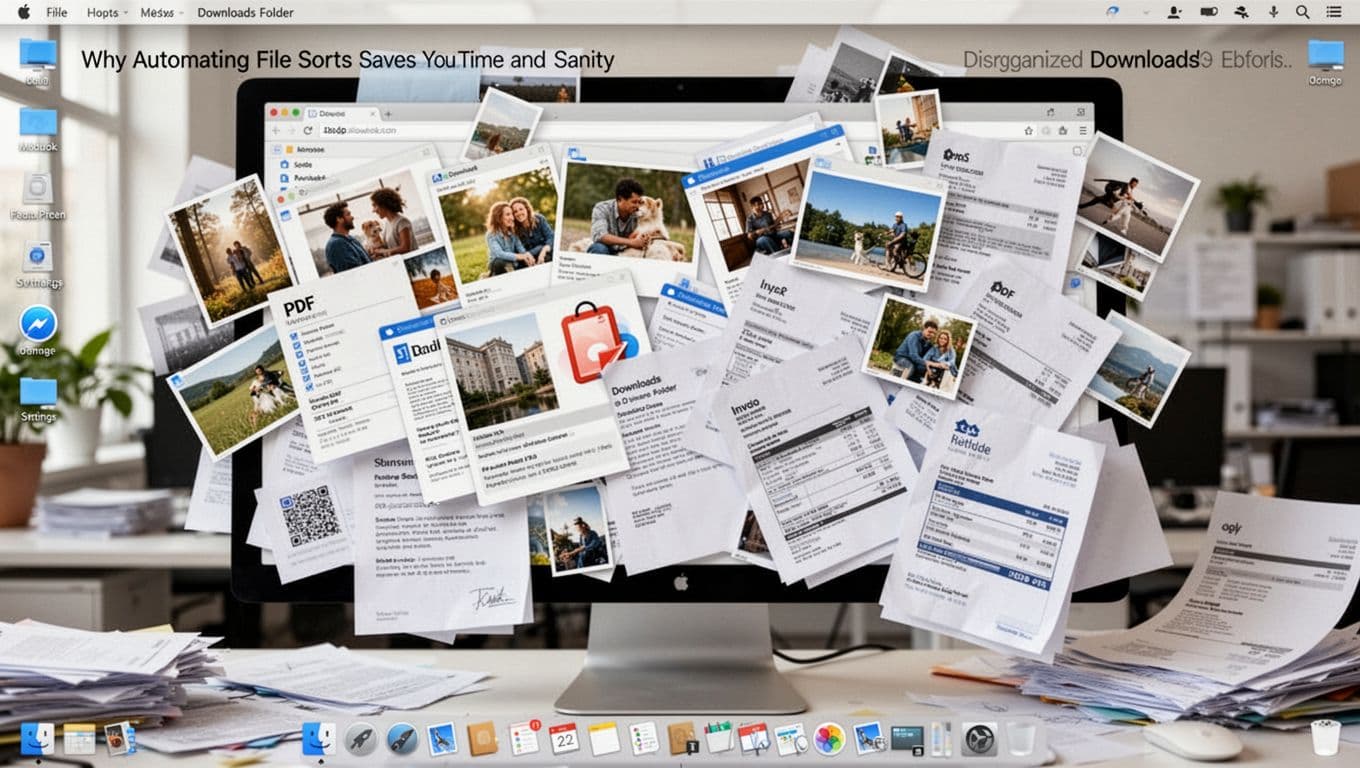Viewport: 1360px width, 768px height.
Task: Click the battery status icon in the menu bar
Action: click(1209, 12)
